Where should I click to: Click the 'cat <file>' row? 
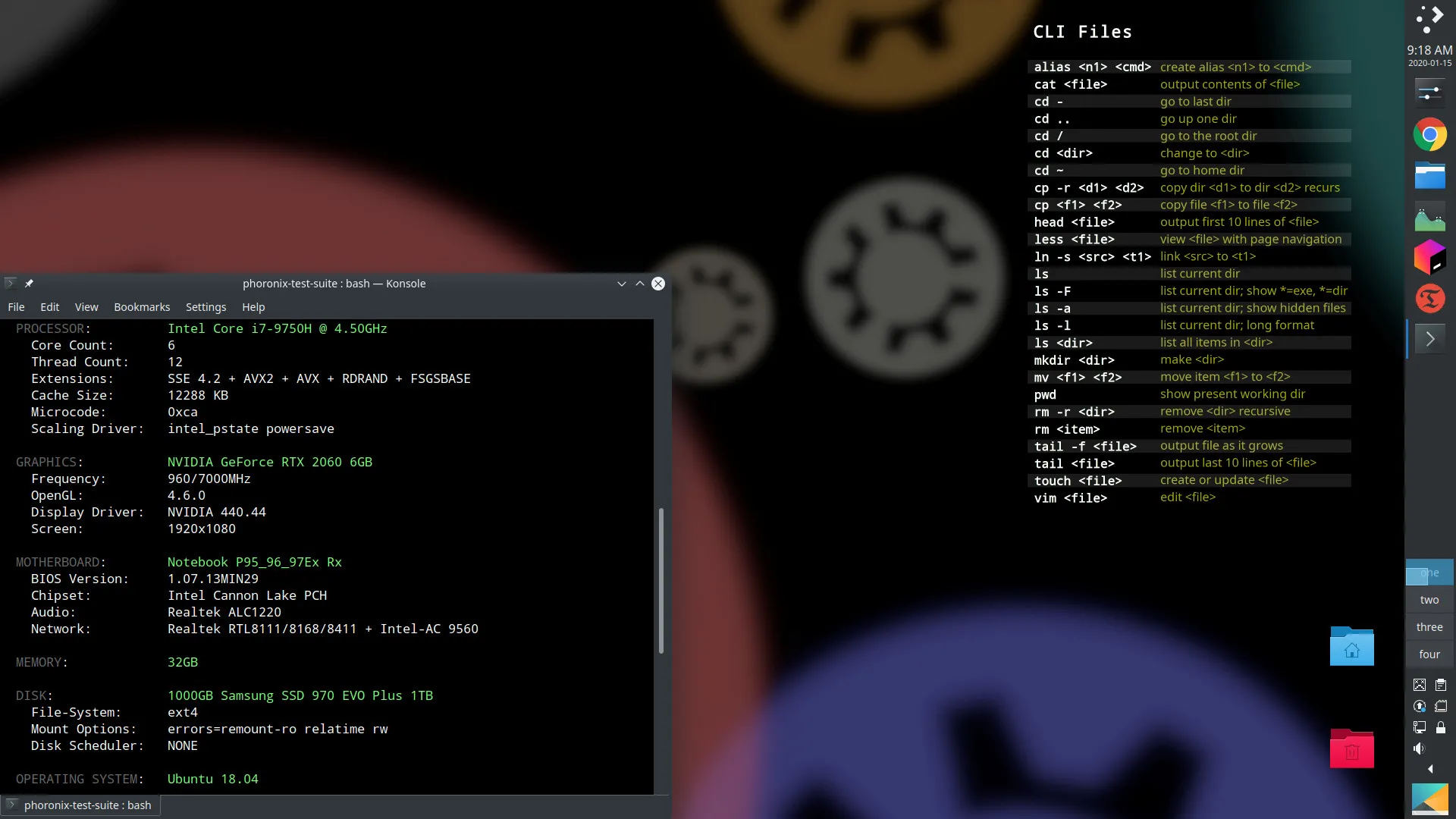pos(1189,84)
